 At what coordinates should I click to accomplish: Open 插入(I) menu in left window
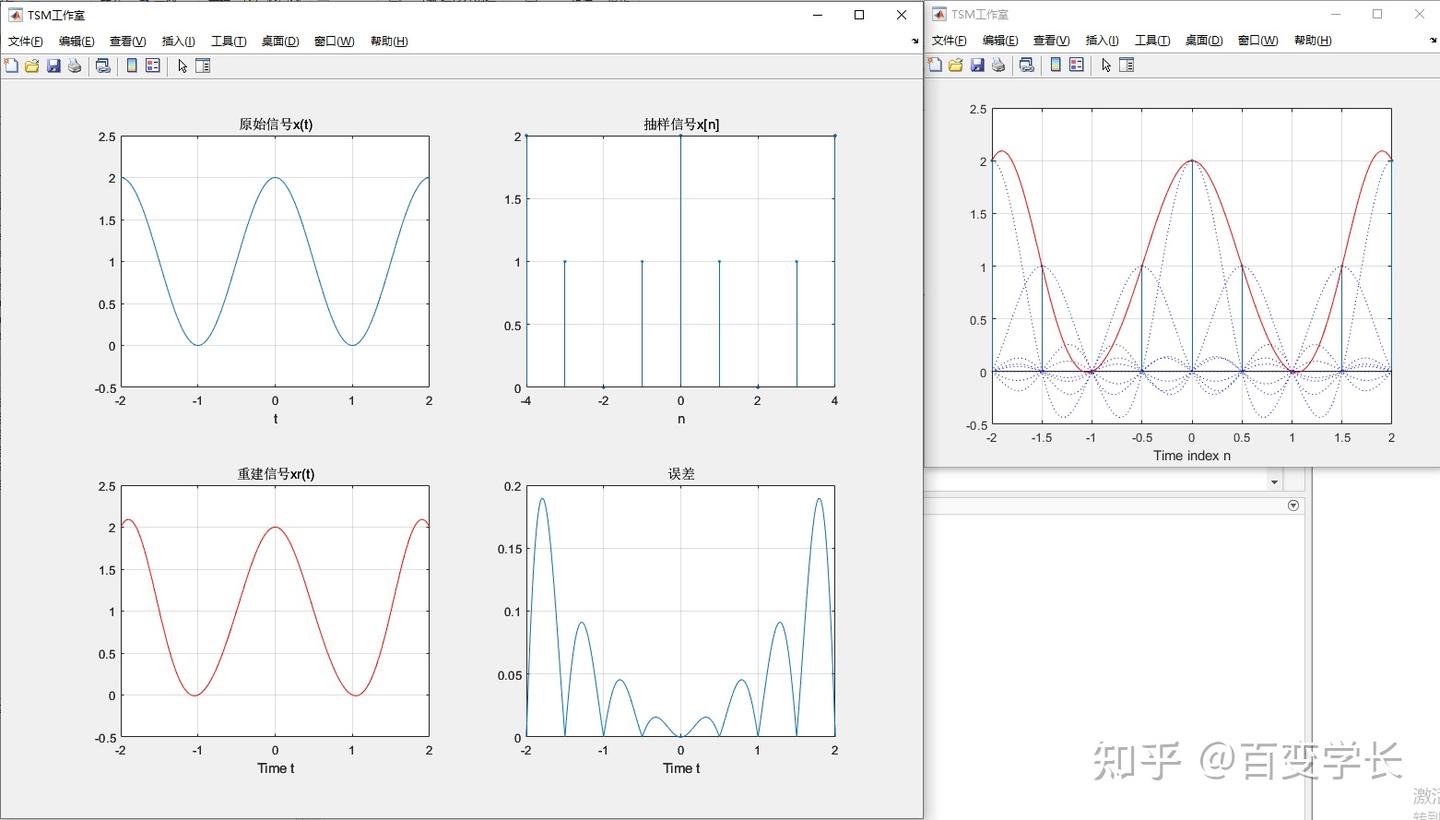(x=179, y=42)
